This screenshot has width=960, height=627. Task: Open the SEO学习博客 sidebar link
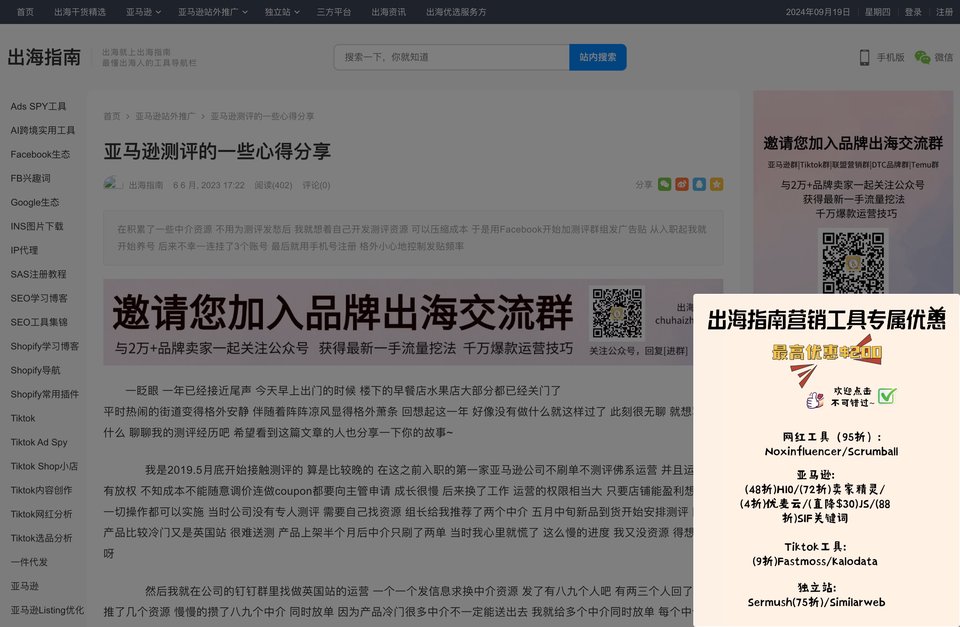coord(39,298)
